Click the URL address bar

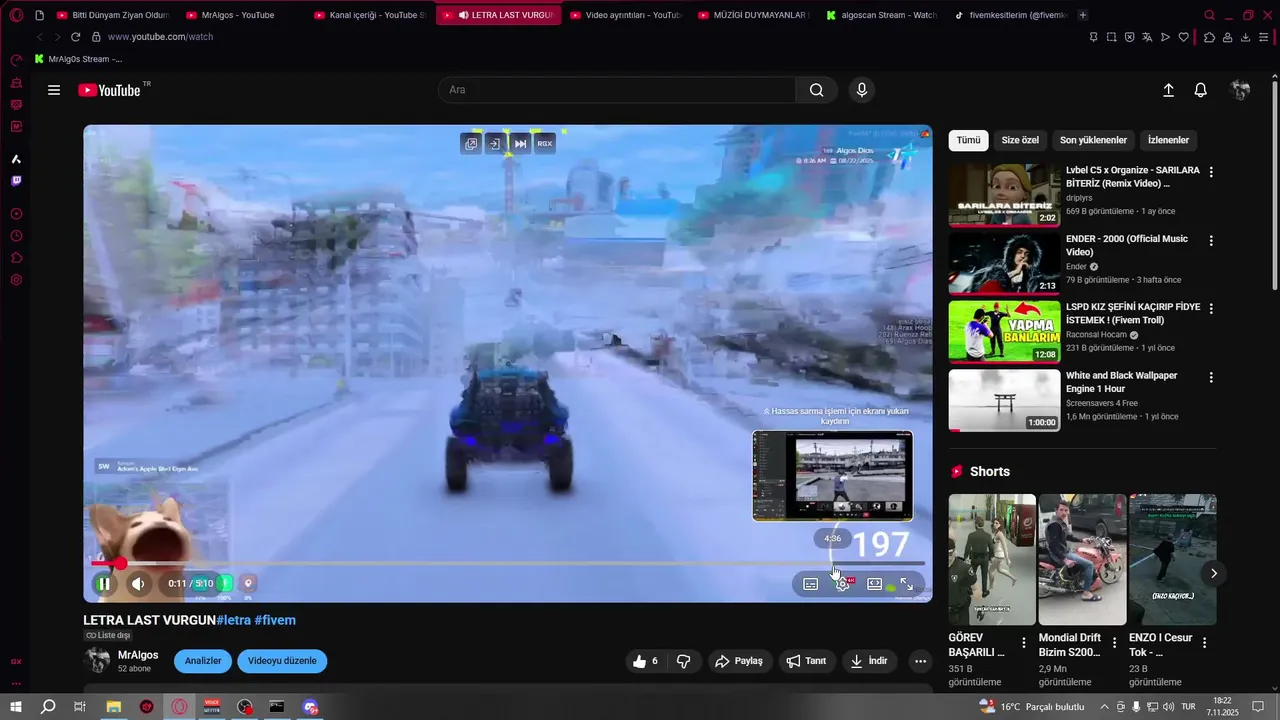(590, 37)
